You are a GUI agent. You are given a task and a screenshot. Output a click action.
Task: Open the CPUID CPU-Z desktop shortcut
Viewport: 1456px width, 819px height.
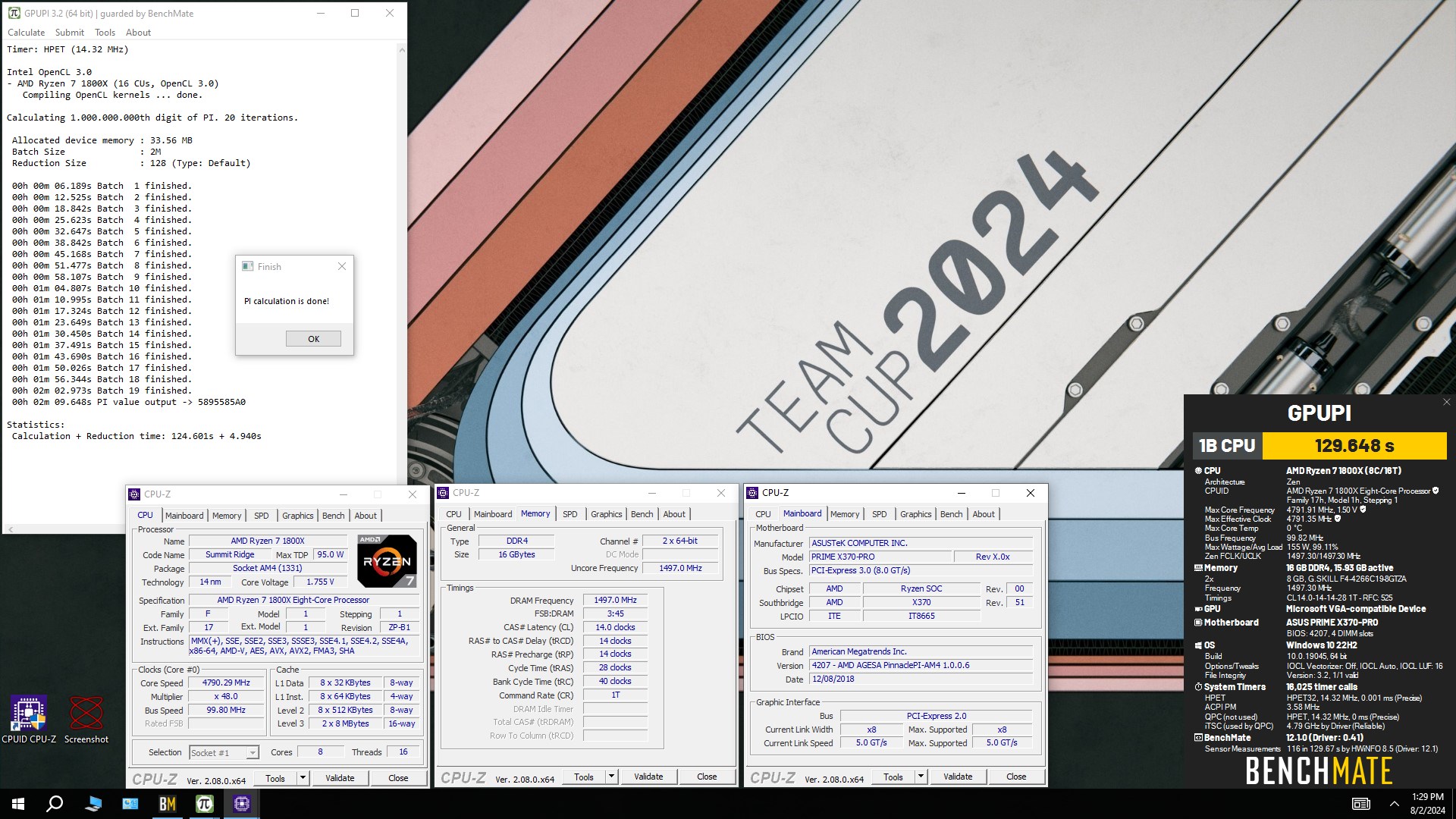(29, 720)
